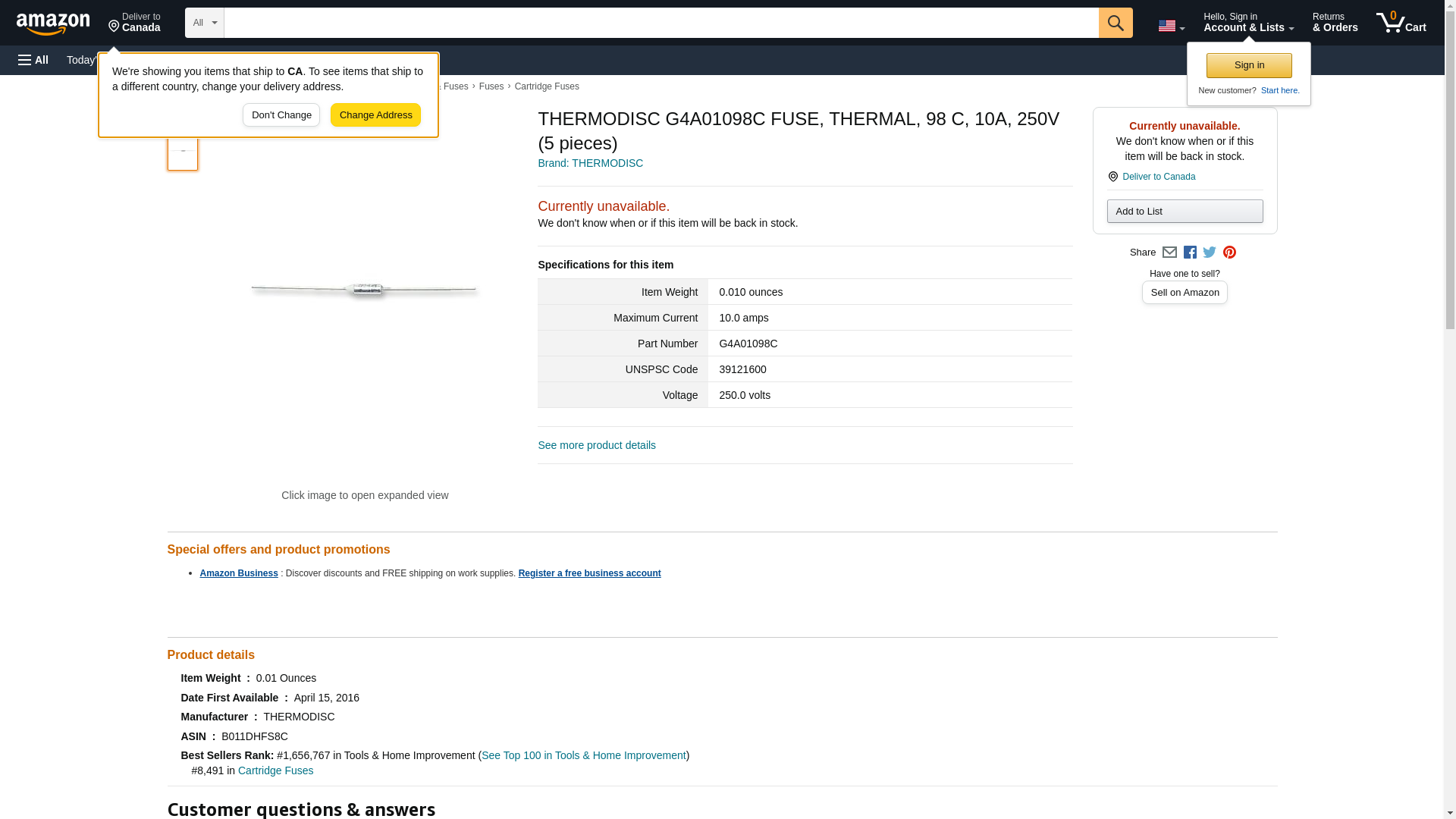This screenshot has height=819, width=1456.
Task: Open the All hamburger menu
Action: click(33, 60)
